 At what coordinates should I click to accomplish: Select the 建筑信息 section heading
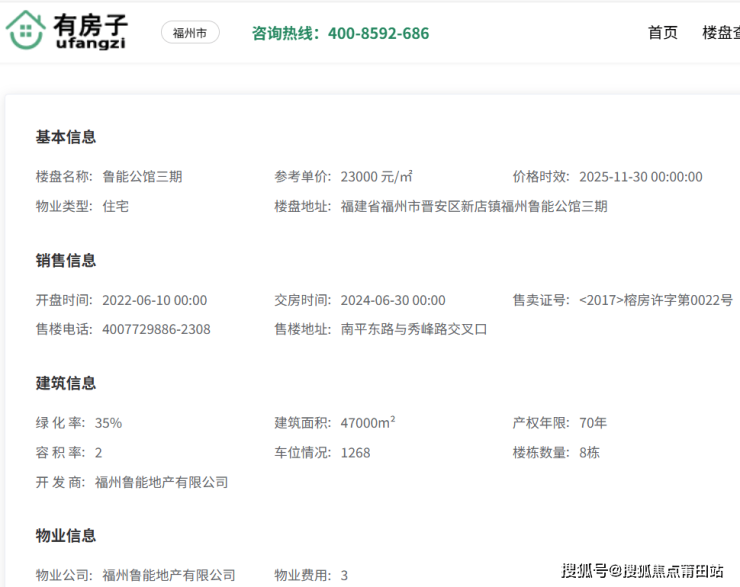point(66,383)
